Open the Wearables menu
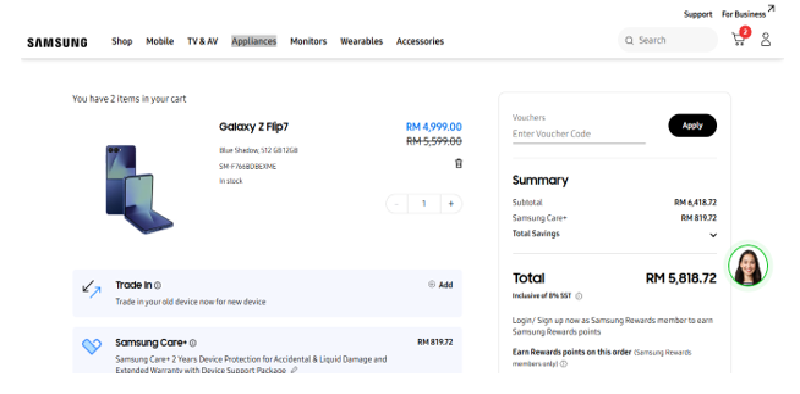Screen dimensions: 800x394 tap(361, 41)
